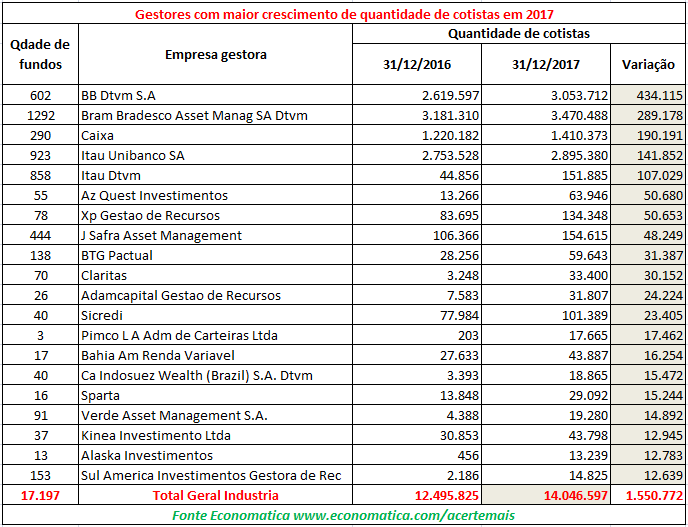This screenshot has height=527, width=688.
Task: Select the 2016 value '44.856'
Action: 417,176
